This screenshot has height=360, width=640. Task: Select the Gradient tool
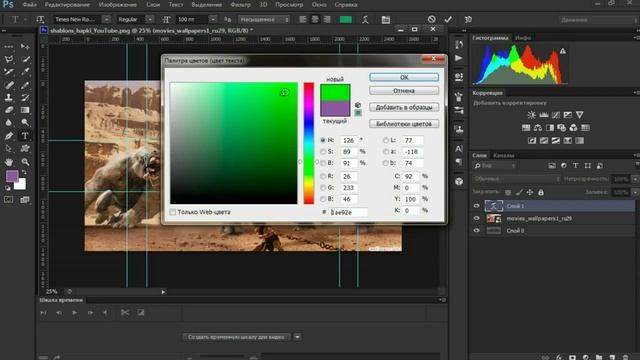25,110
